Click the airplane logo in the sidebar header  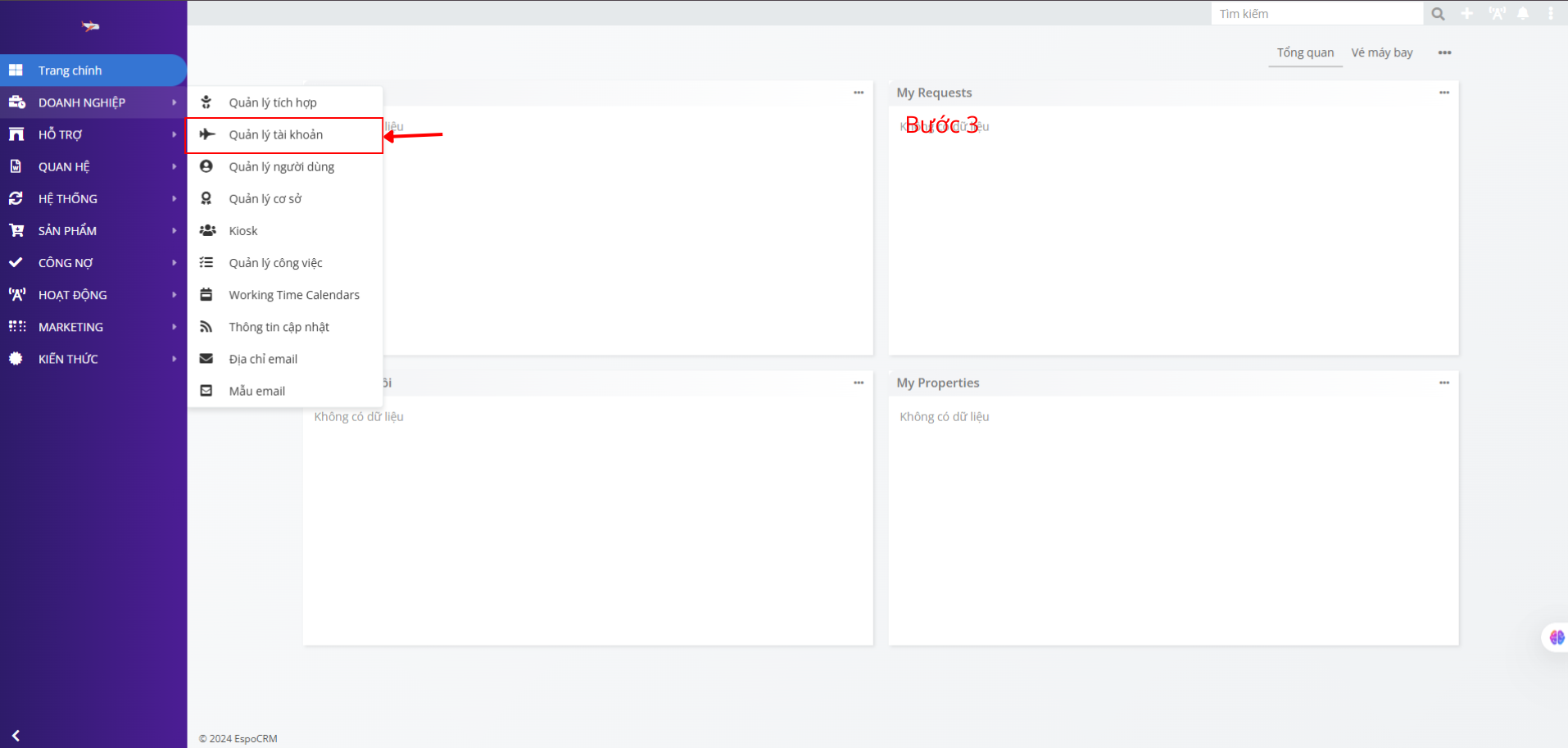90,26
